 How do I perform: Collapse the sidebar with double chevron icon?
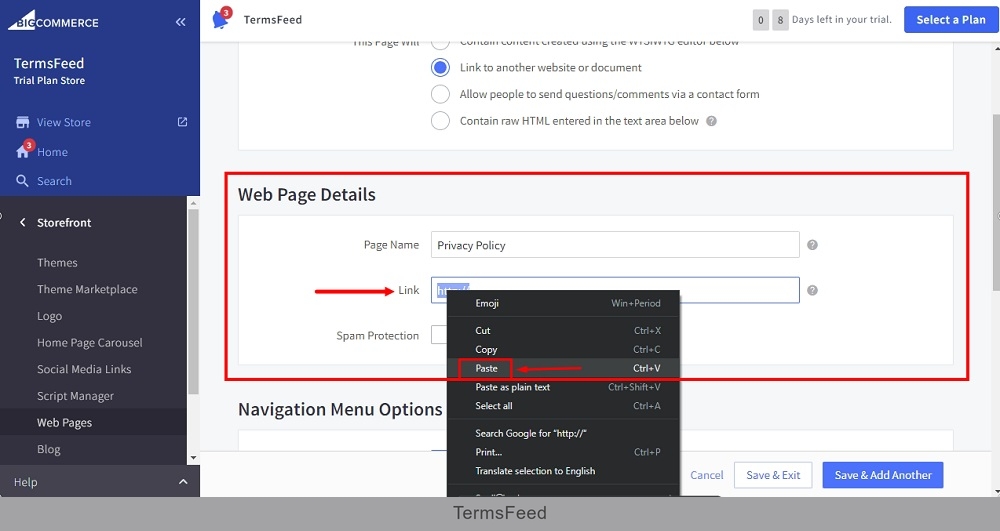180,22
